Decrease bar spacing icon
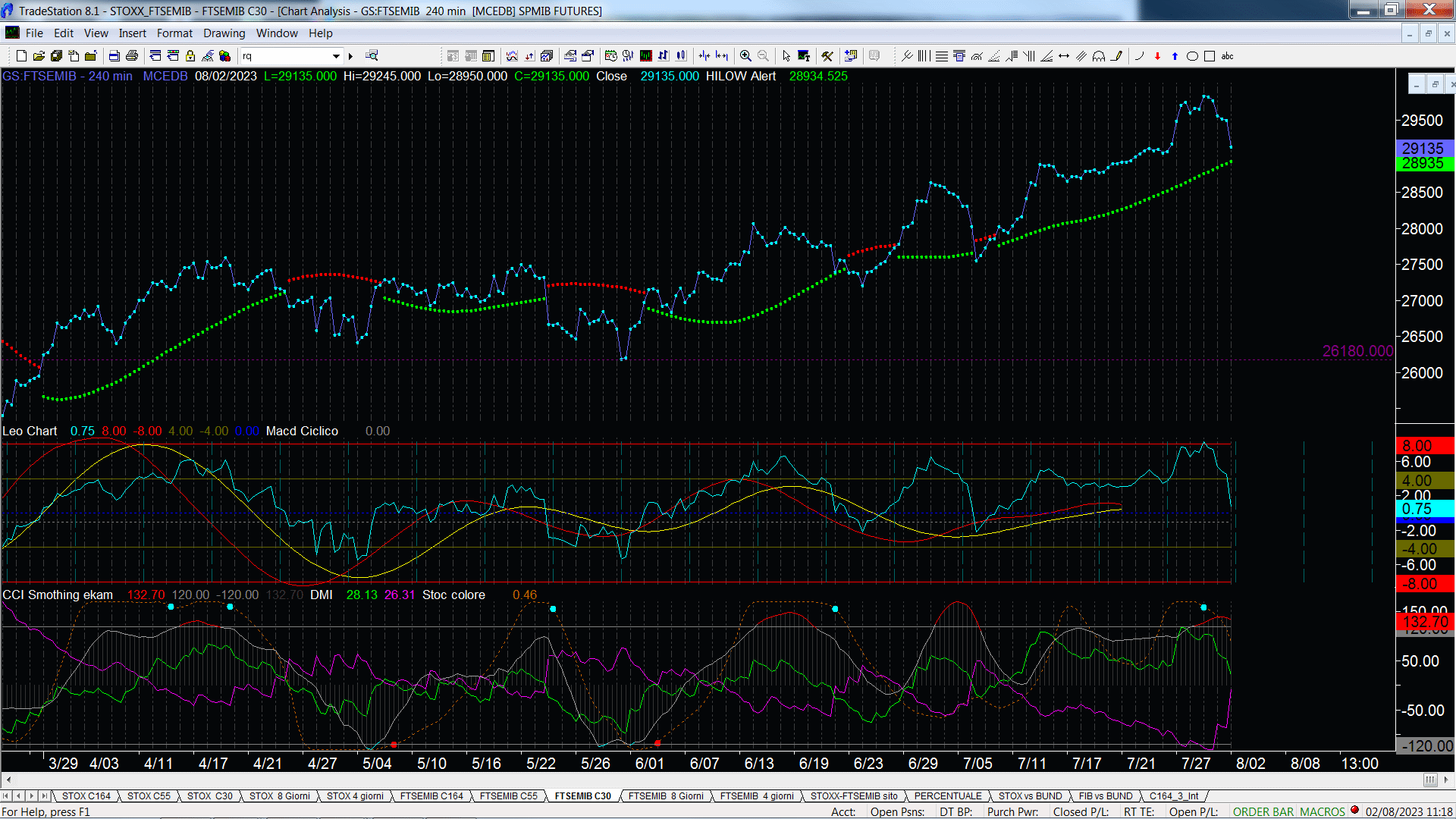 click(x=704, y=56)
